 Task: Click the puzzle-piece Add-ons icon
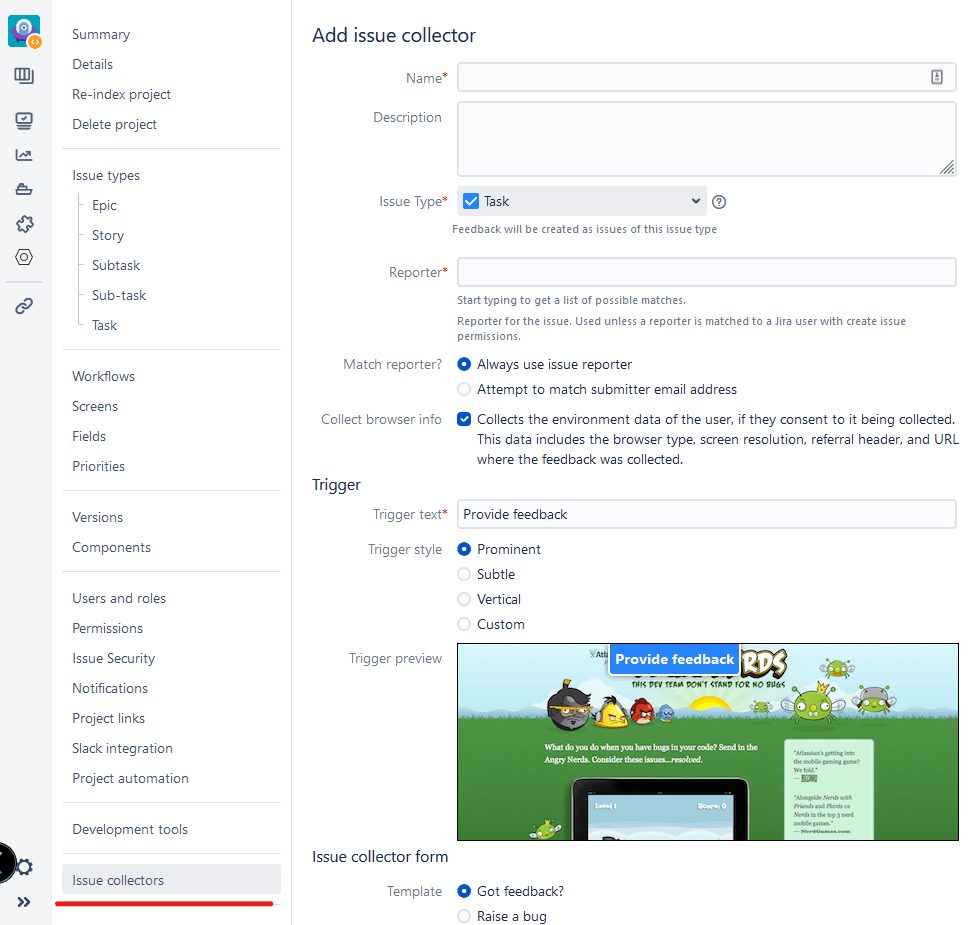pos(24,223)
